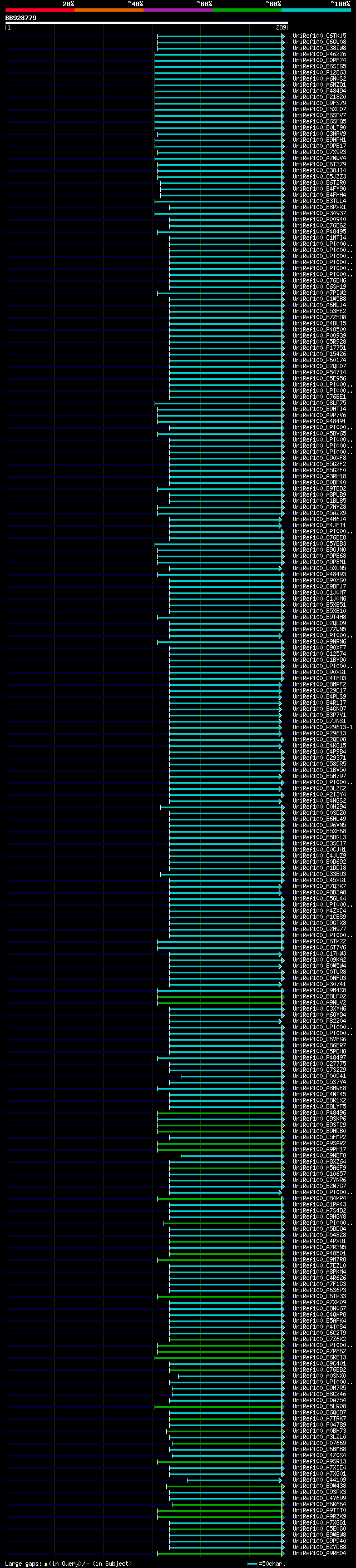Click the label UniRef100_P04828

tap(319, 1235)
